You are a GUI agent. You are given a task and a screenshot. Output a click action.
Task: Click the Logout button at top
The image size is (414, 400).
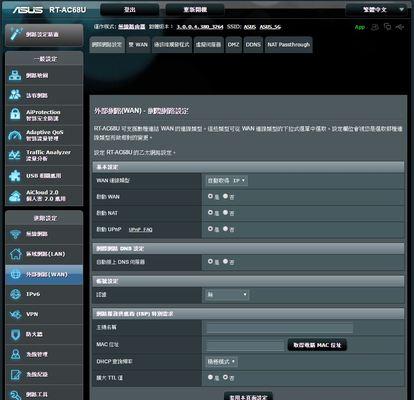tap(130, 10)
